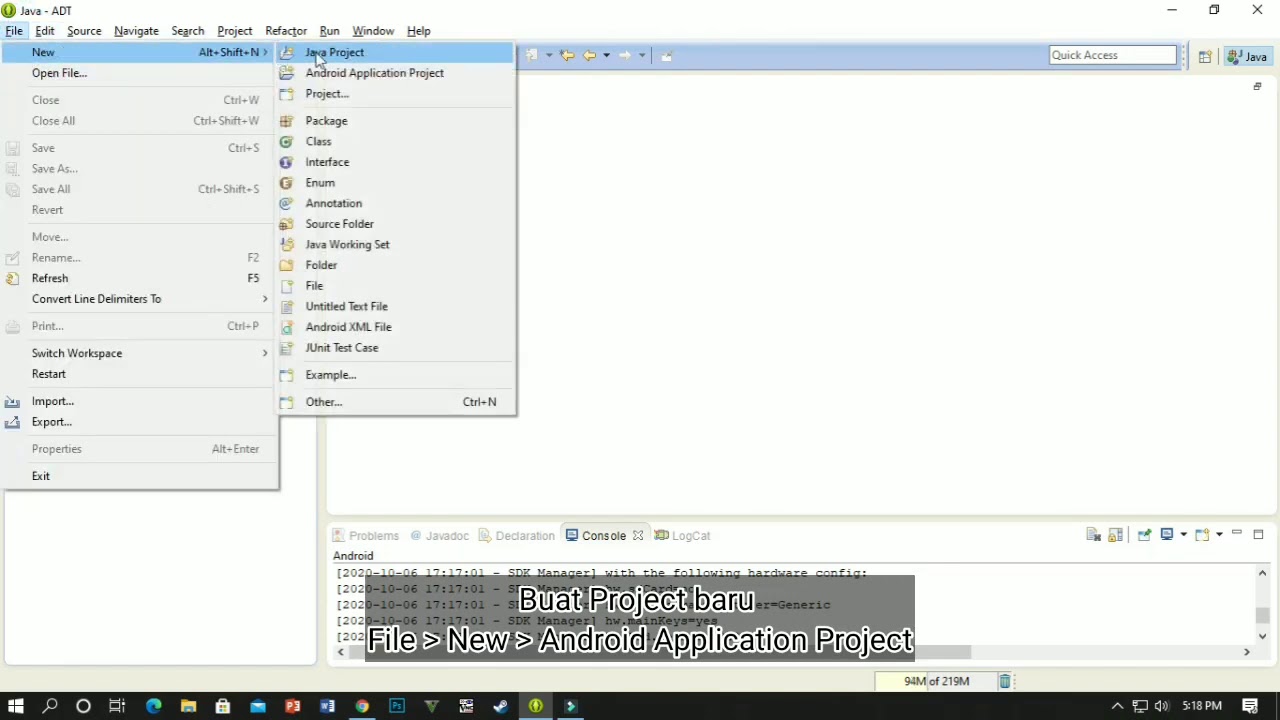Create a new Interface from the submenu
This screenshot has width=1280, height=720.
[x=396, y=162]
